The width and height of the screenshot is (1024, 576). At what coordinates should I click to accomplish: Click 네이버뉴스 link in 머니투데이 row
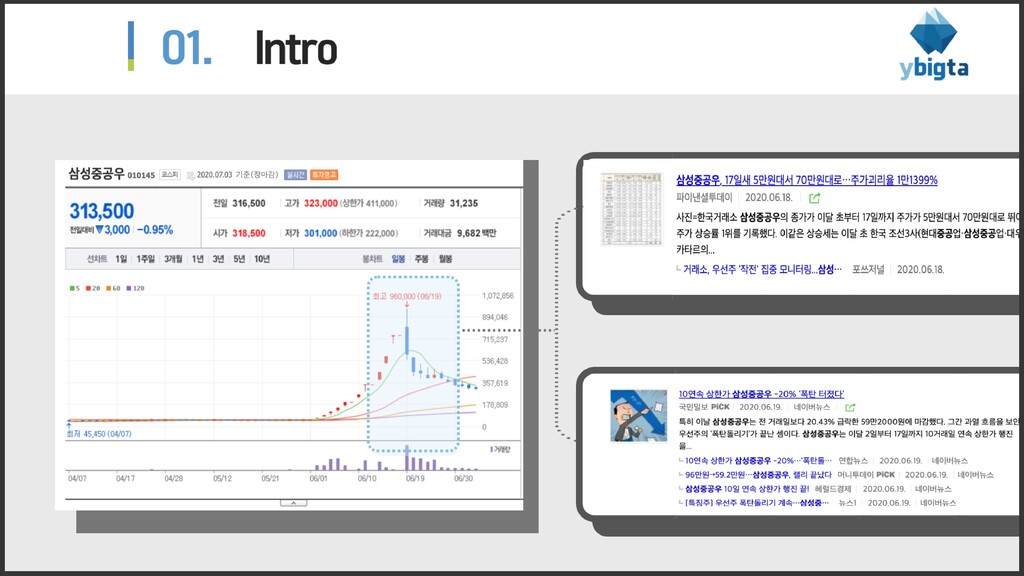click(975, 475)
